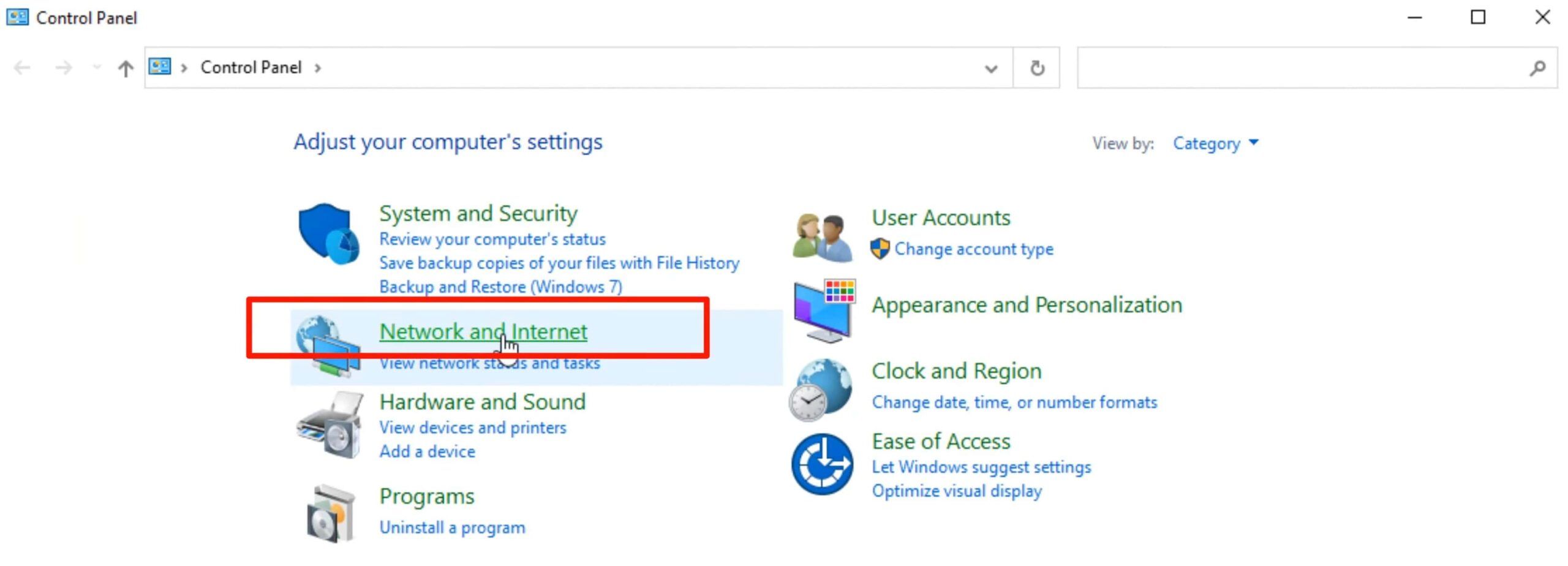Click Change account type link

click(x=973, y=249)
